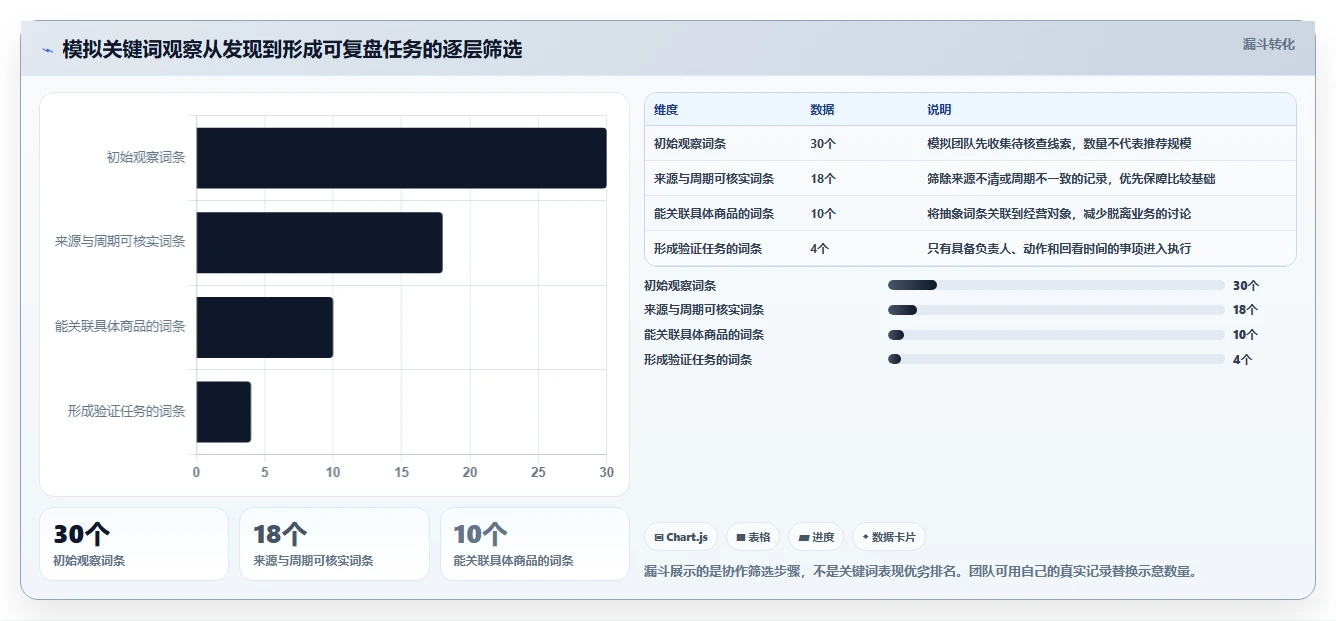This screenshot has height=621, width=1336.
Task: Click the 初始观察词条 bar in the chart
Action: pyautogui.click(x=401, y=158)
